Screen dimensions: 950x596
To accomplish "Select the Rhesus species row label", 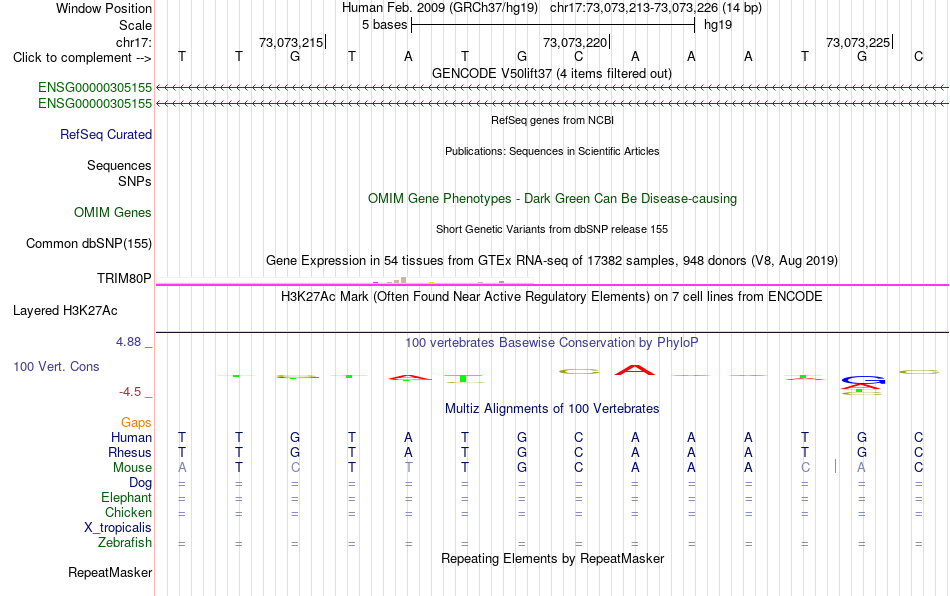I will 130,452.
